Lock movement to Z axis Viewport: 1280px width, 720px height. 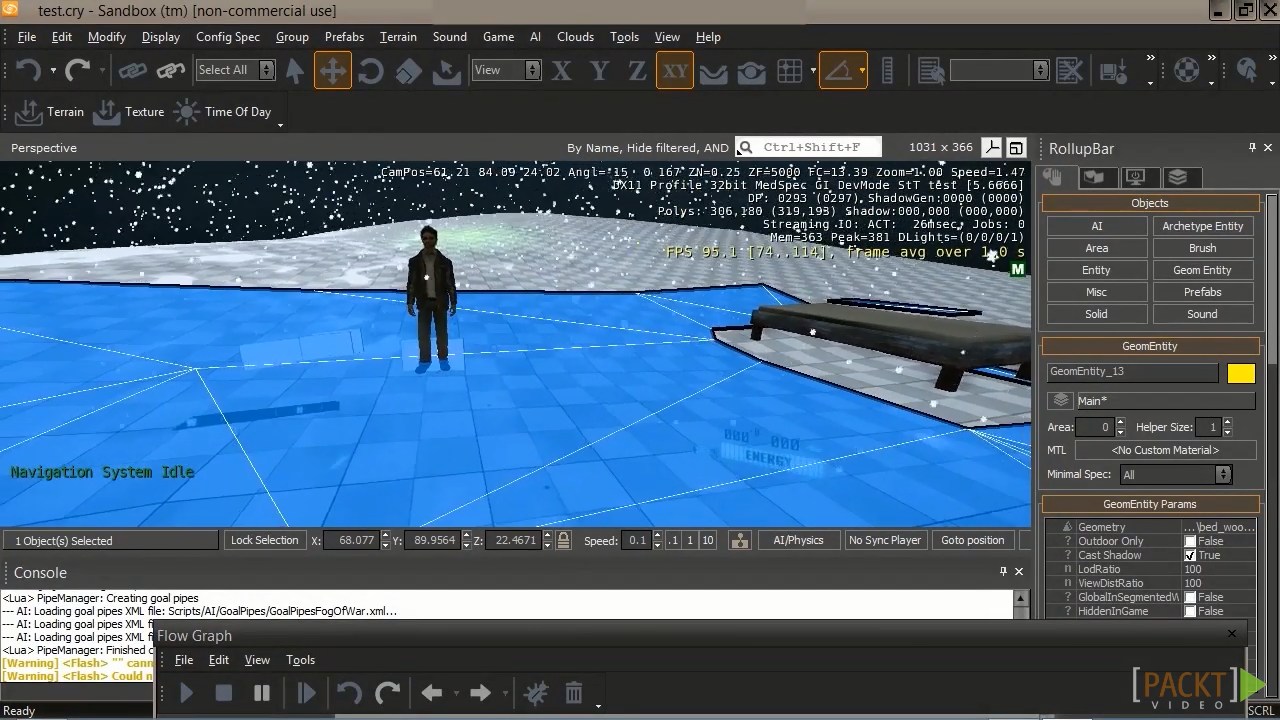pos(637,70)
